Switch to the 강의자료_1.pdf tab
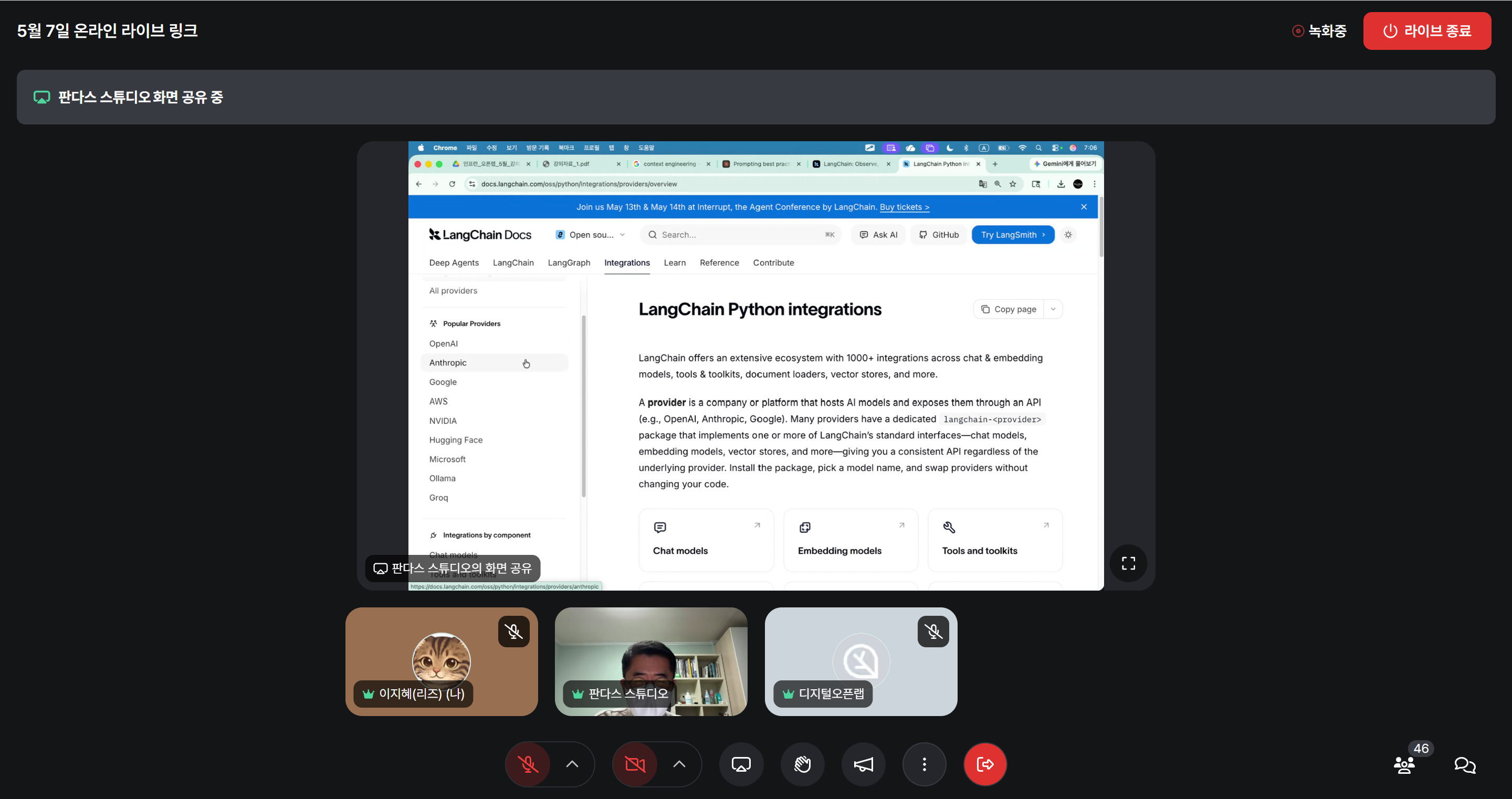Screen dimensions: 1512x799 click(x=582, y=164)
